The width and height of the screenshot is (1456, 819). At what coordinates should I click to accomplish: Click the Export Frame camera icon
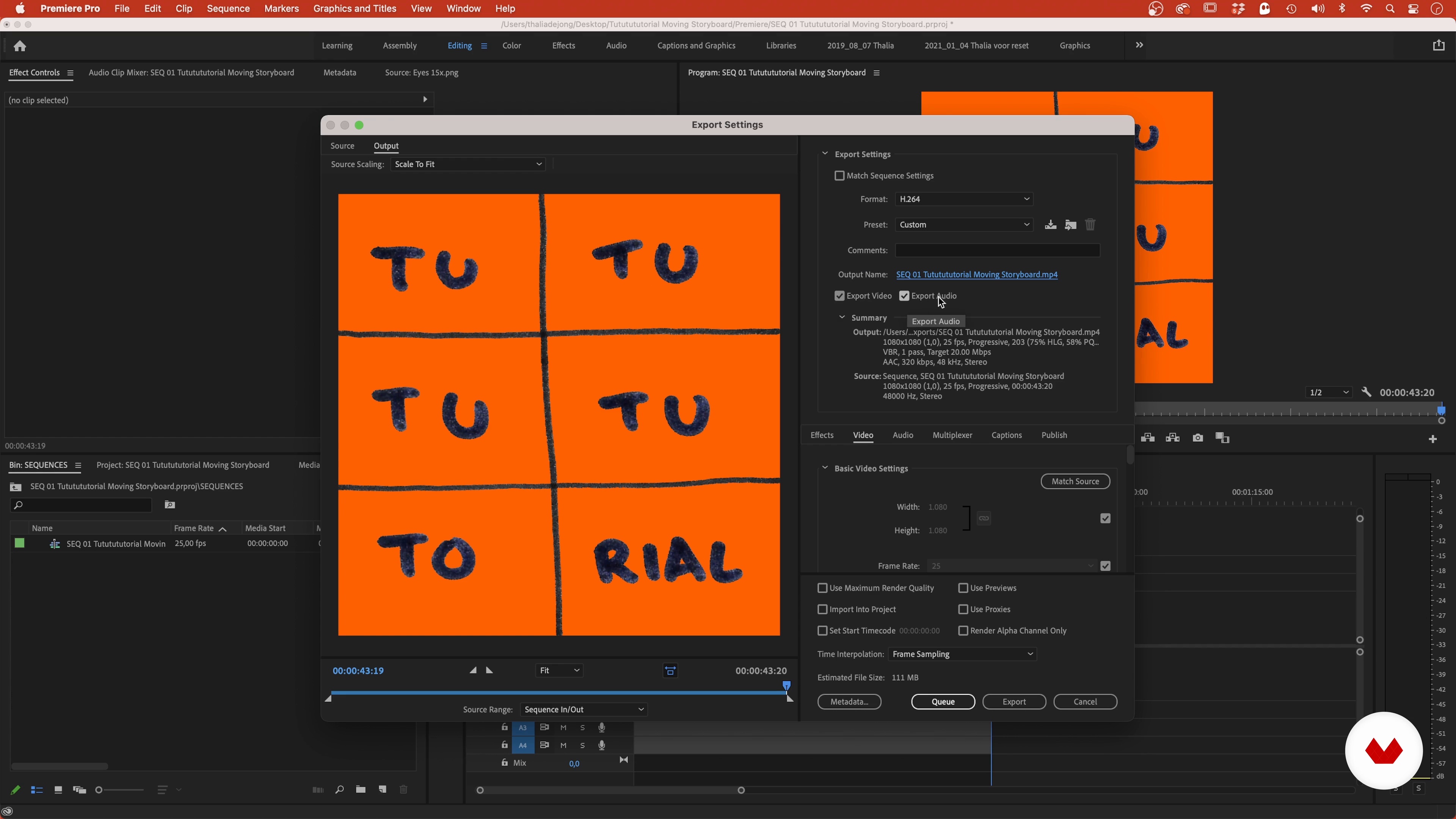[x=1198, y=438]
